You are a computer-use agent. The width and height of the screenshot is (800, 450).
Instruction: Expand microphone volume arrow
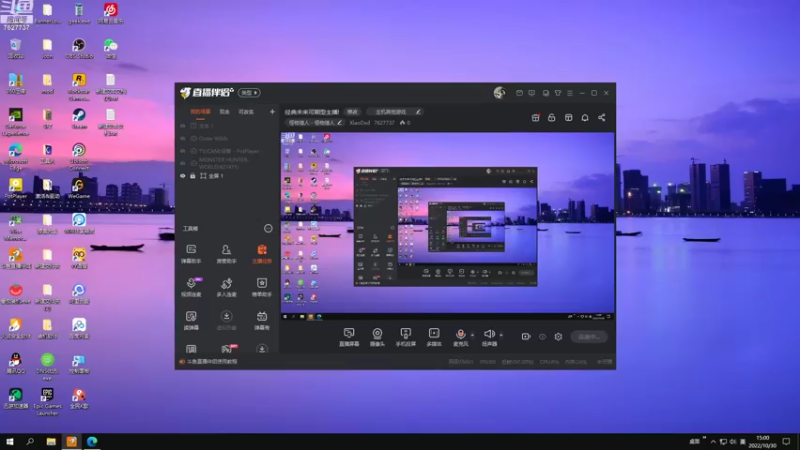click(472, 335)
